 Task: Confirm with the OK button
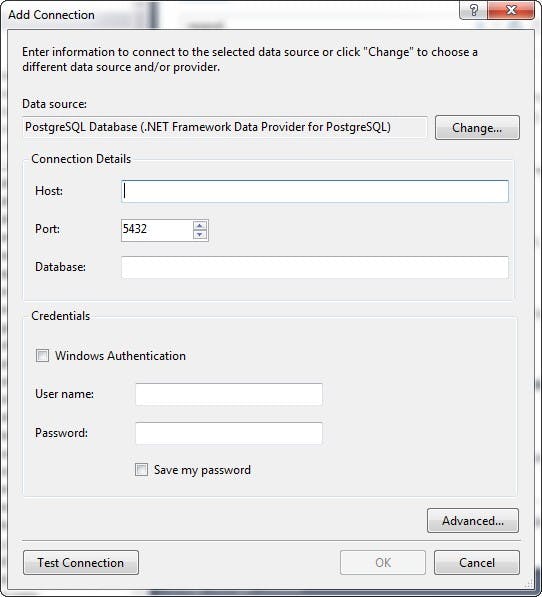click(x=383, y=562)
